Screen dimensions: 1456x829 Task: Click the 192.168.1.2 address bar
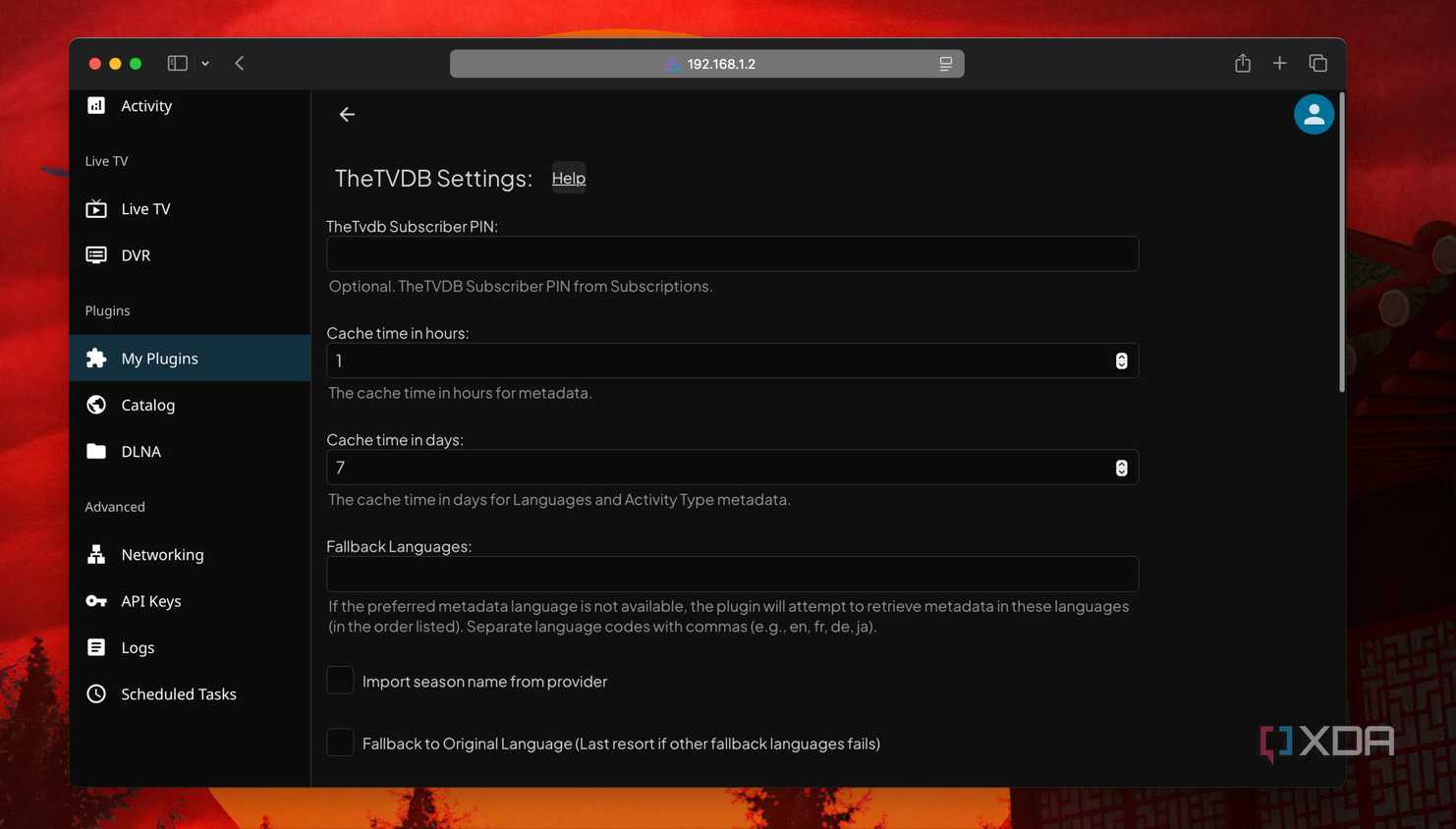[706, 64]
